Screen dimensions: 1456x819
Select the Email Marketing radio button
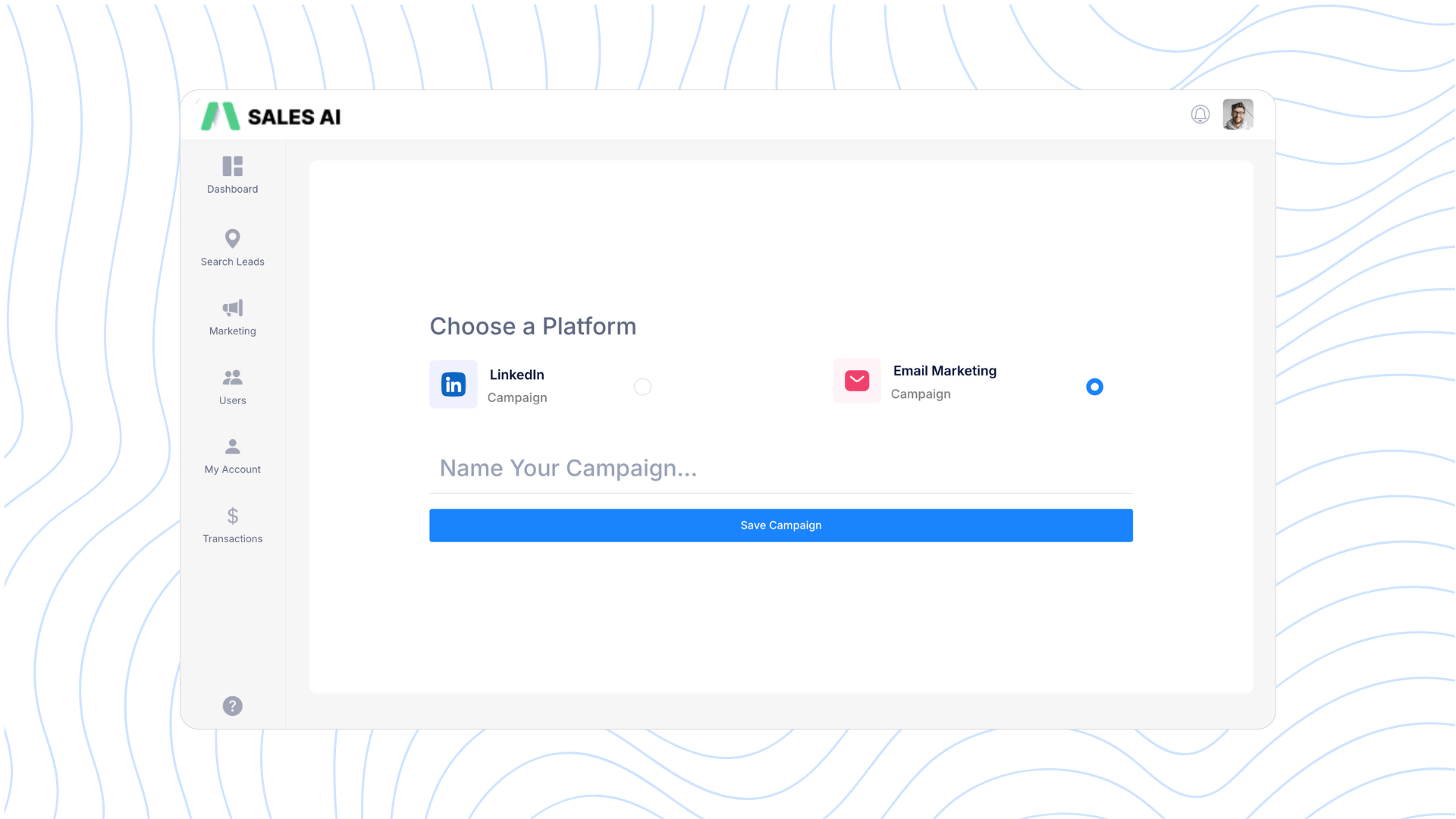click(x=1094, y=387)
